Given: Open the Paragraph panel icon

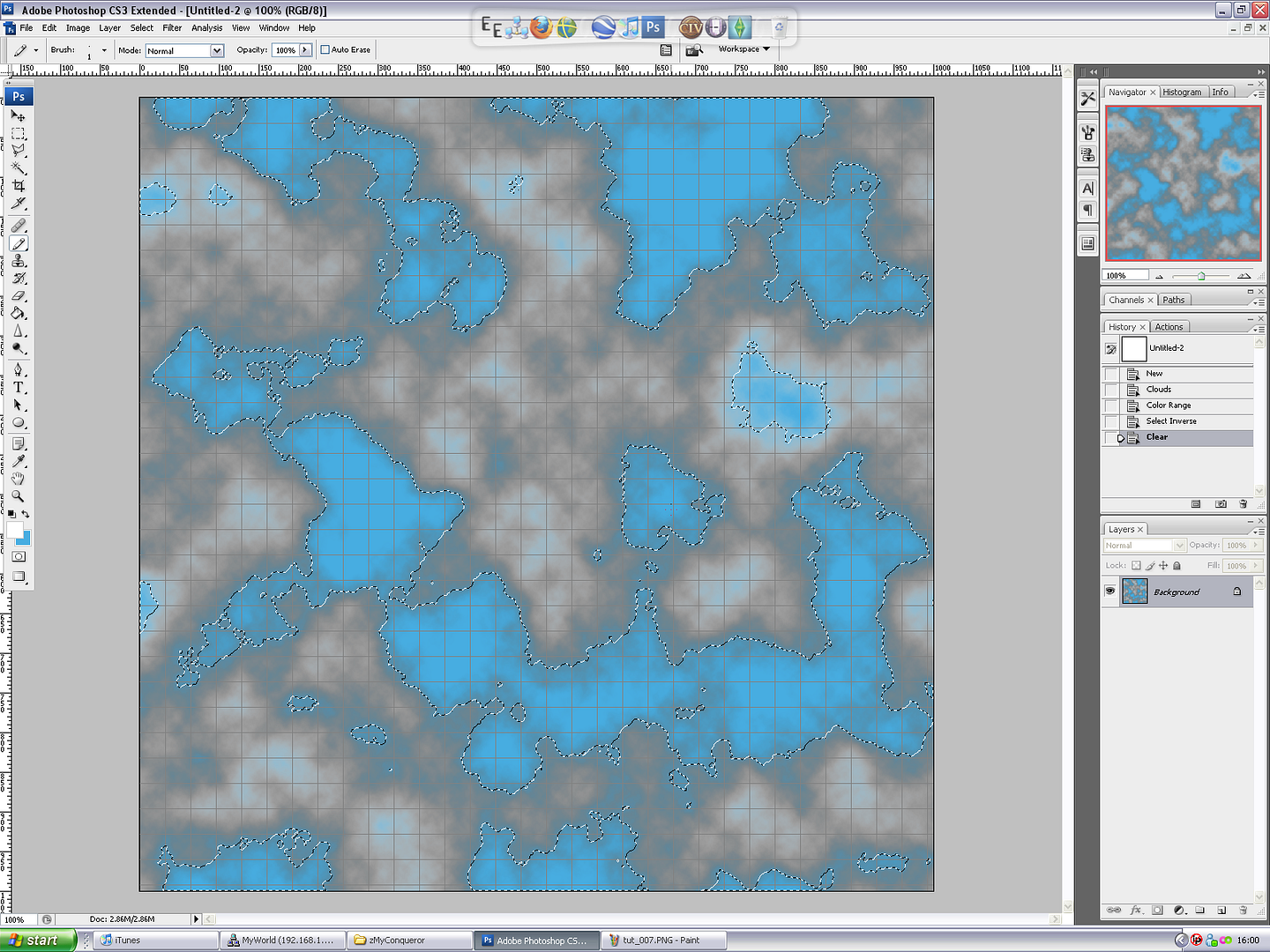Looking at the screenshot, I should click(x=1087, y=210).
